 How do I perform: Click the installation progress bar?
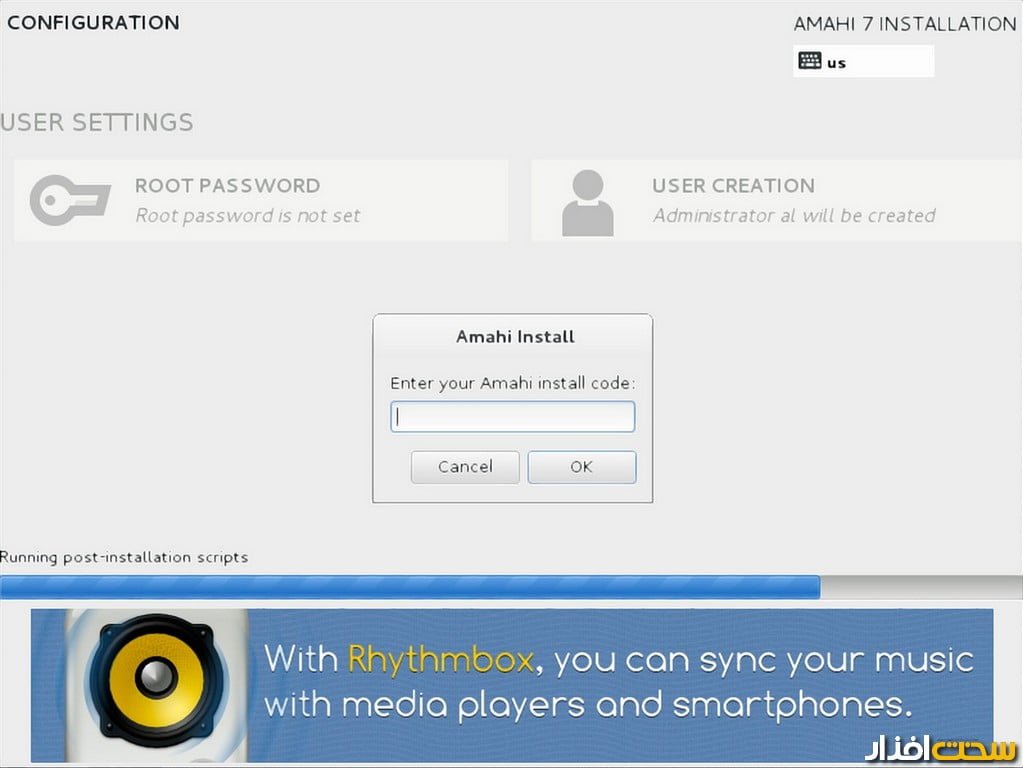coord(410,587)
